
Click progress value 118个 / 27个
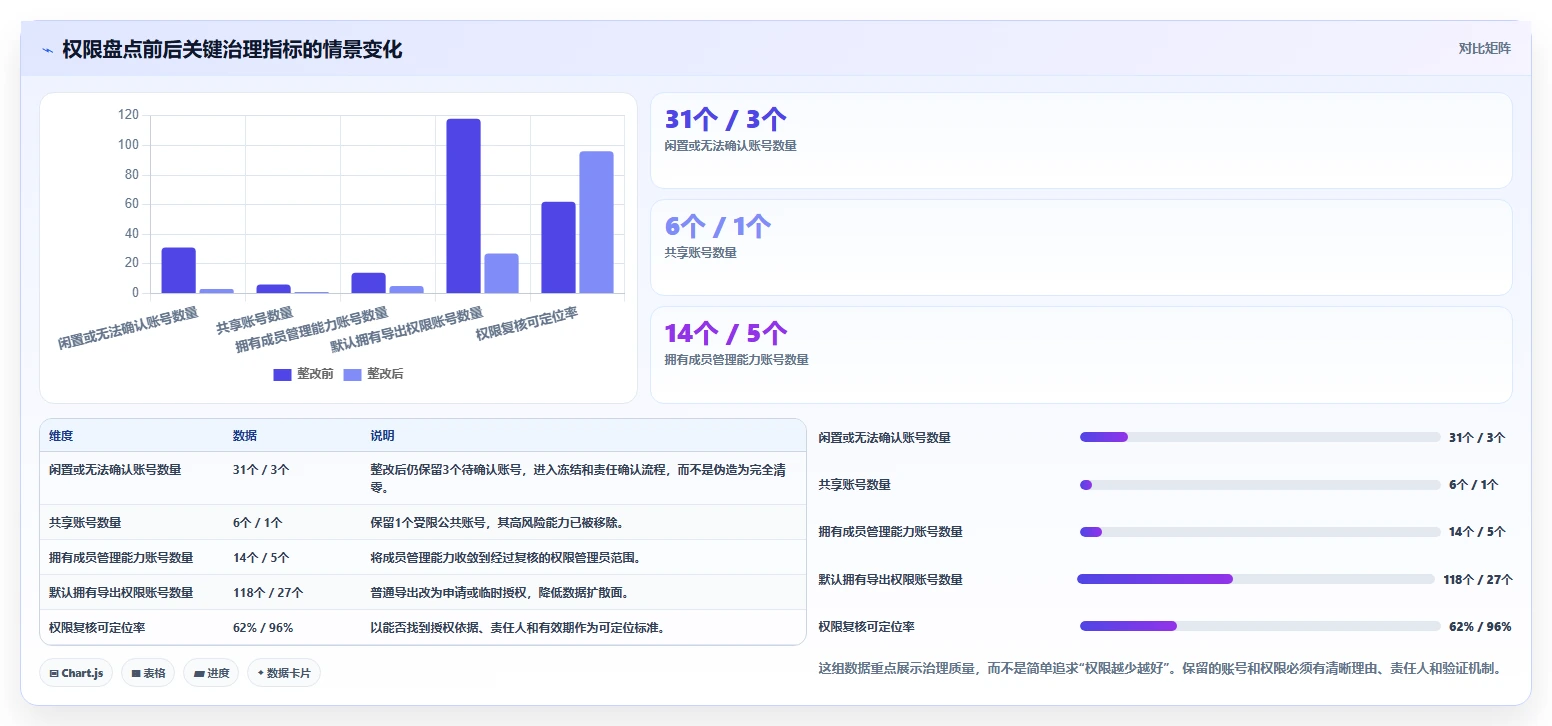click(1478, 579)
